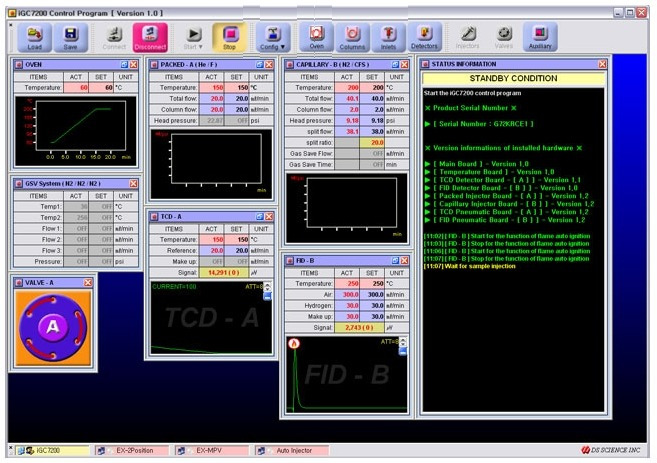
Task: Click the Stop toolbar button
Action: [x=229, y=37]
